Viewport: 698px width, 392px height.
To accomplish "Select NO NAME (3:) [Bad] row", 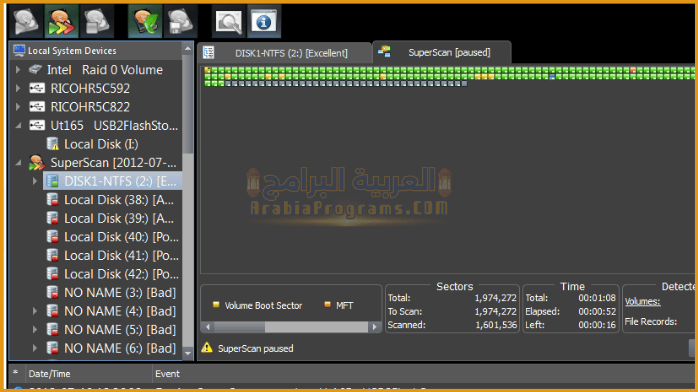I will coord(113,292).
